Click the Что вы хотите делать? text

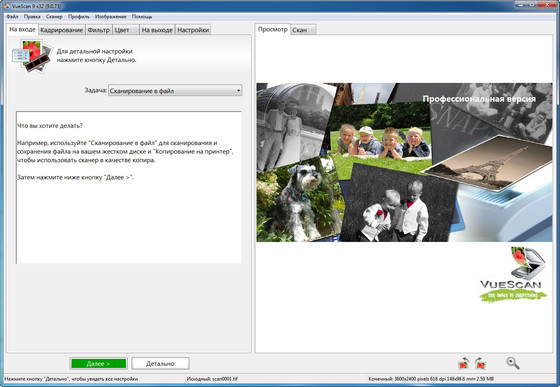[50, 126]
